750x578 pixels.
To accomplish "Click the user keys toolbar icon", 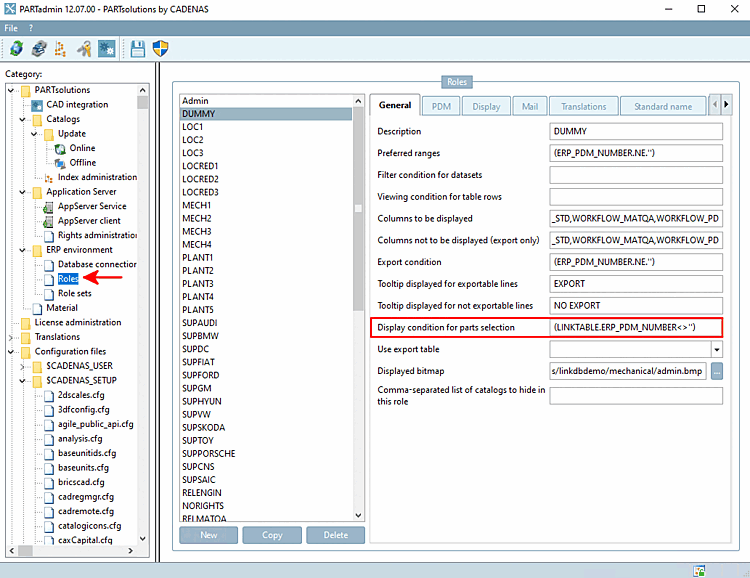I will [x=84, y=48].
